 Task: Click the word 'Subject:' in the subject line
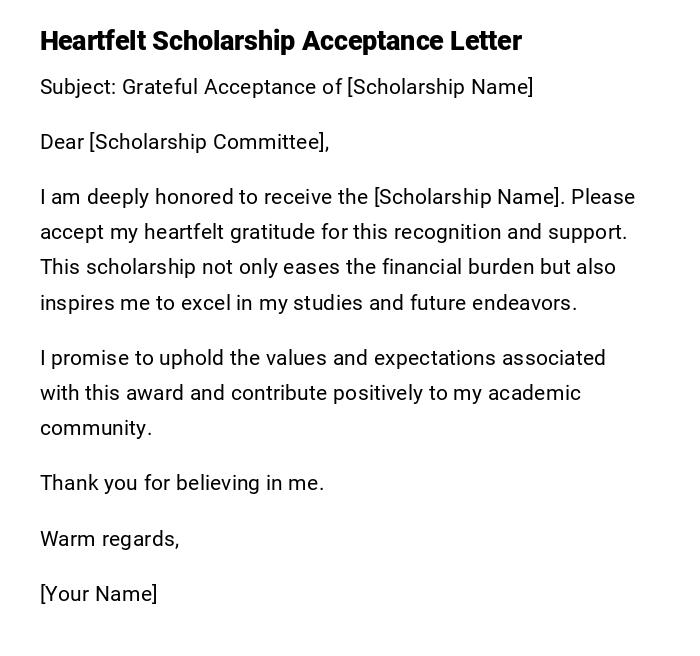pyautogui.click(x=78, y=87)
